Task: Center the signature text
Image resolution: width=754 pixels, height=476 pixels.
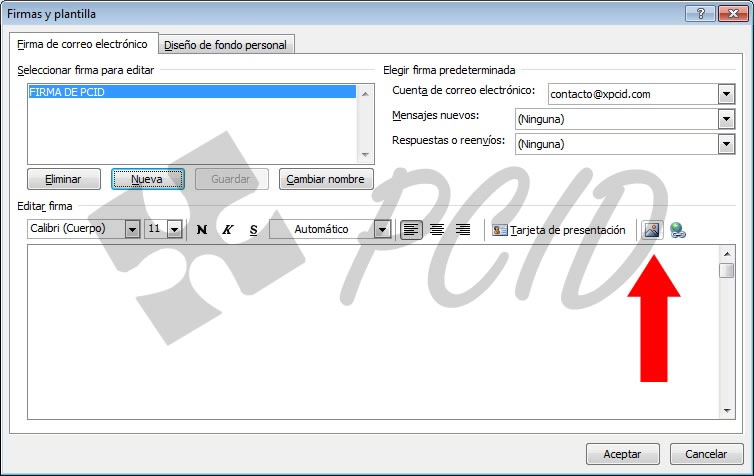Action: [x=437, y=230]
